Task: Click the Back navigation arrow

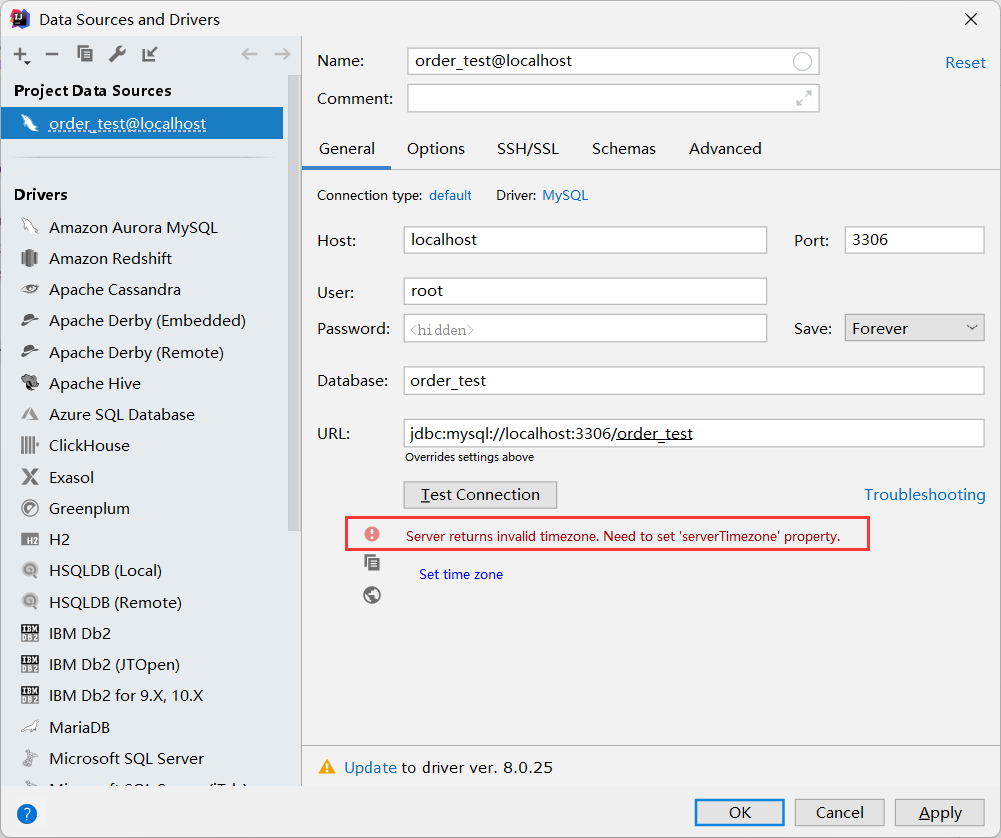Action: click(249, 54)
